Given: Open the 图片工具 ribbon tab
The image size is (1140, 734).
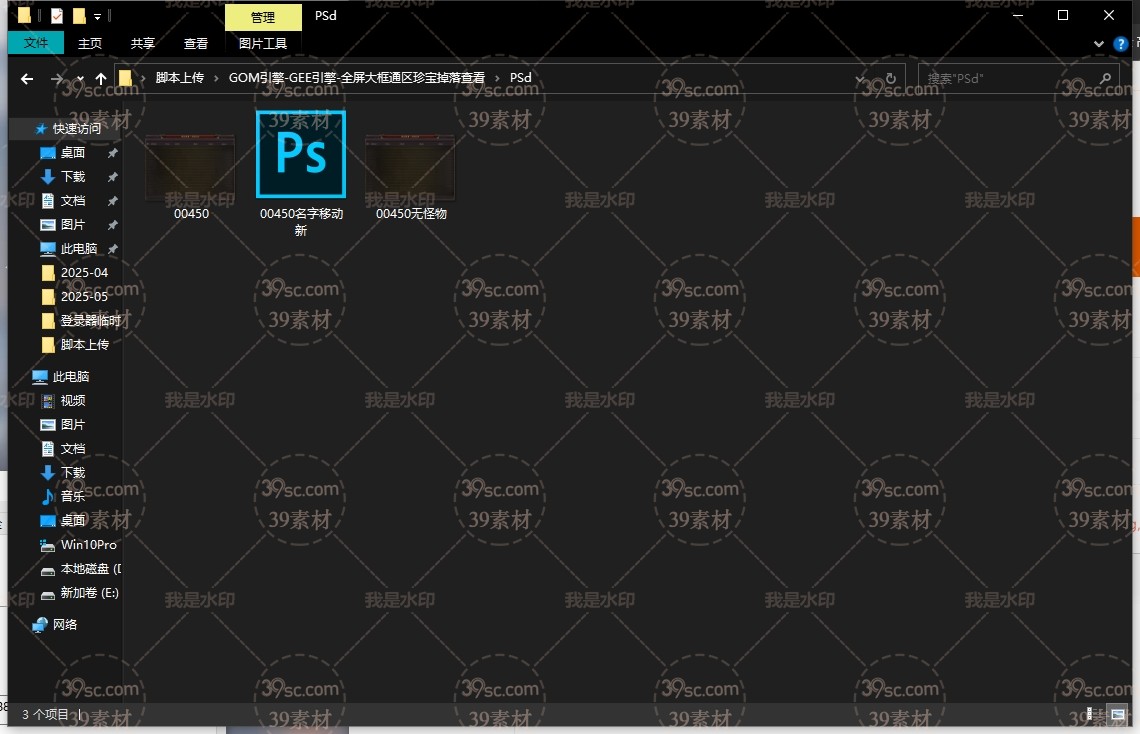Looking at the screenshot, I should 262,44.
